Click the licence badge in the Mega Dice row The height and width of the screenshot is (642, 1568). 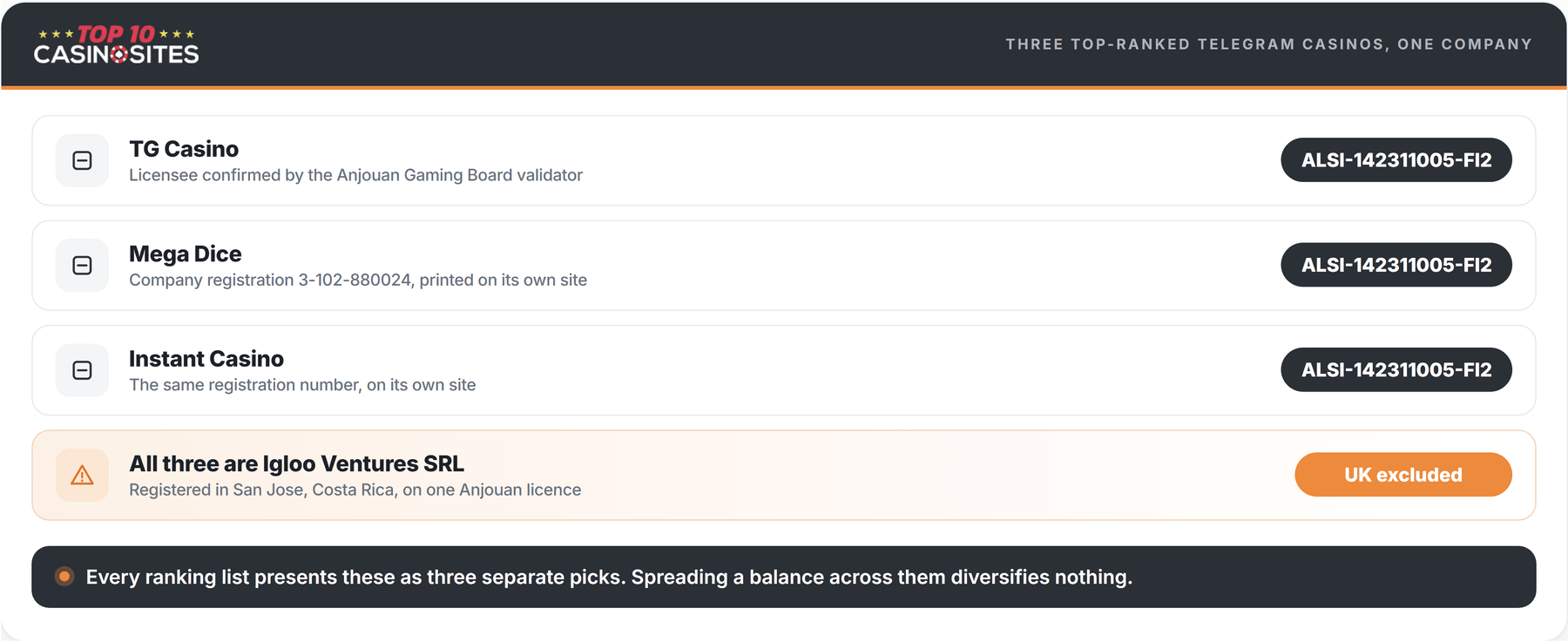[1396, 265]
